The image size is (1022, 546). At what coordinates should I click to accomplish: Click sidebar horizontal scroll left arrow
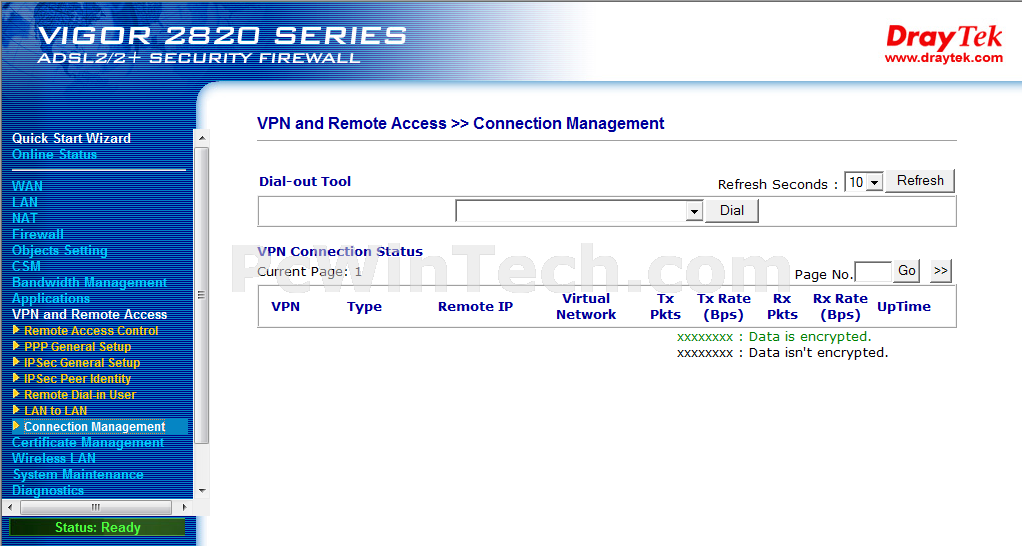click(9, 507)
